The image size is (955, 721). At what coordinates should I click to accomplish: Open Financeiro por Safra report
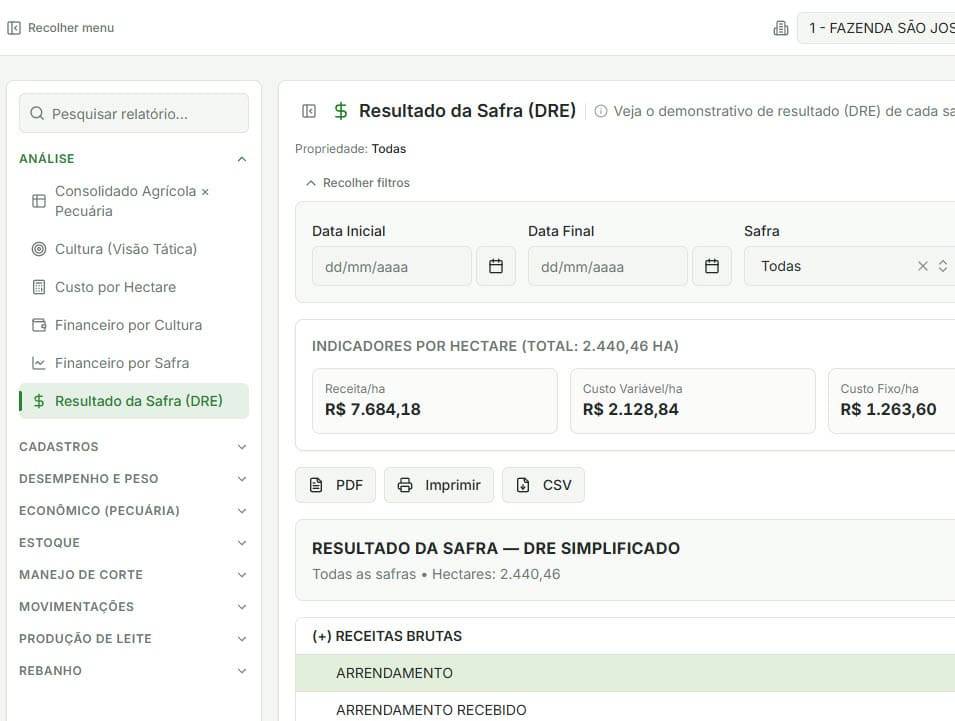[133, 363]
